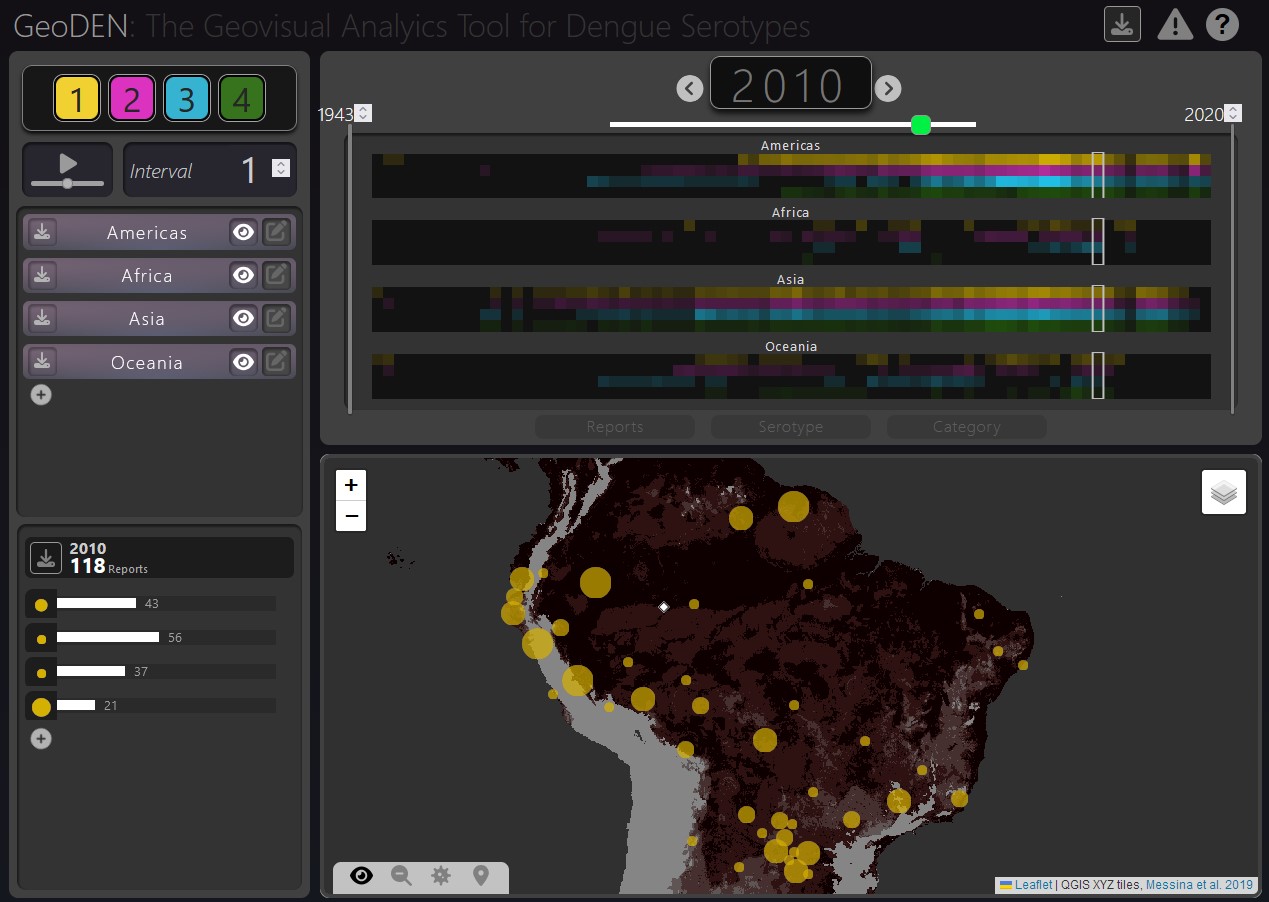Screen dimensions: 1269x902
Task: Zoom out on the map
Action: tap(351, 516)
